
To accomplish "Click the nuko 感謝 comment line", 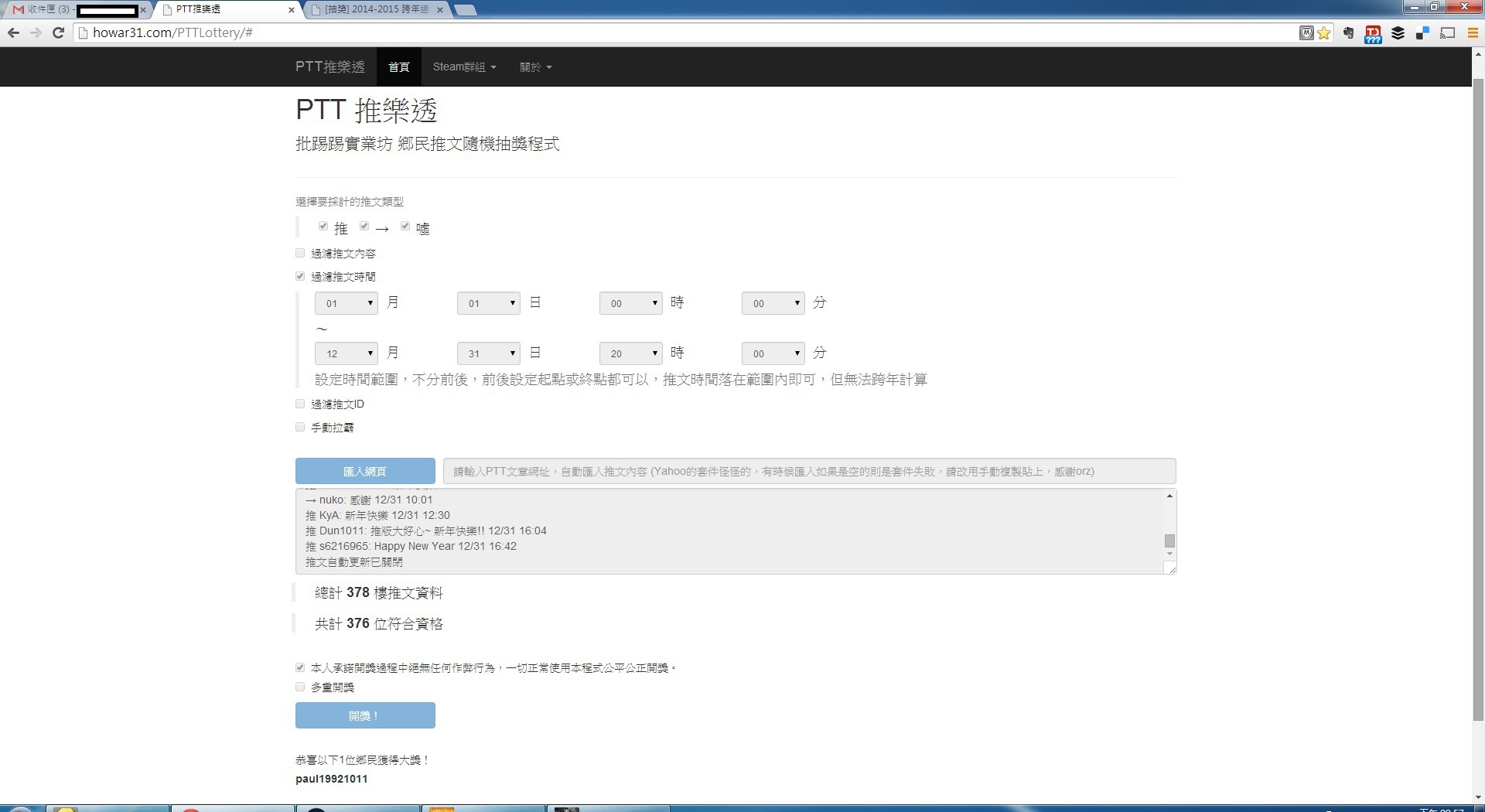I will [369, 500].
